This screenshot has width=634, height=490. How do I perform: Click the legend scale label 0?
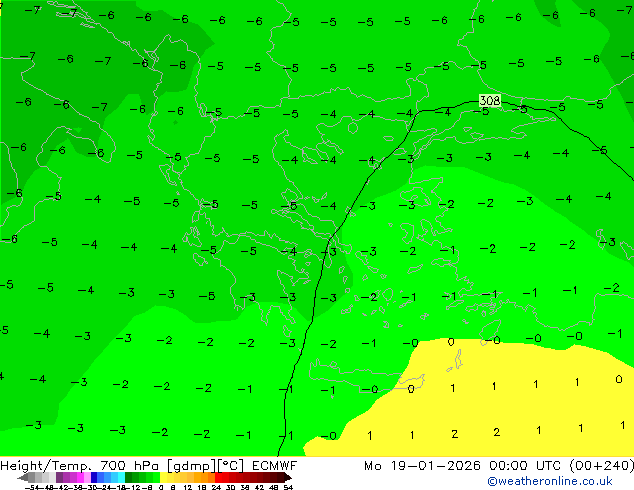(161, 487)
